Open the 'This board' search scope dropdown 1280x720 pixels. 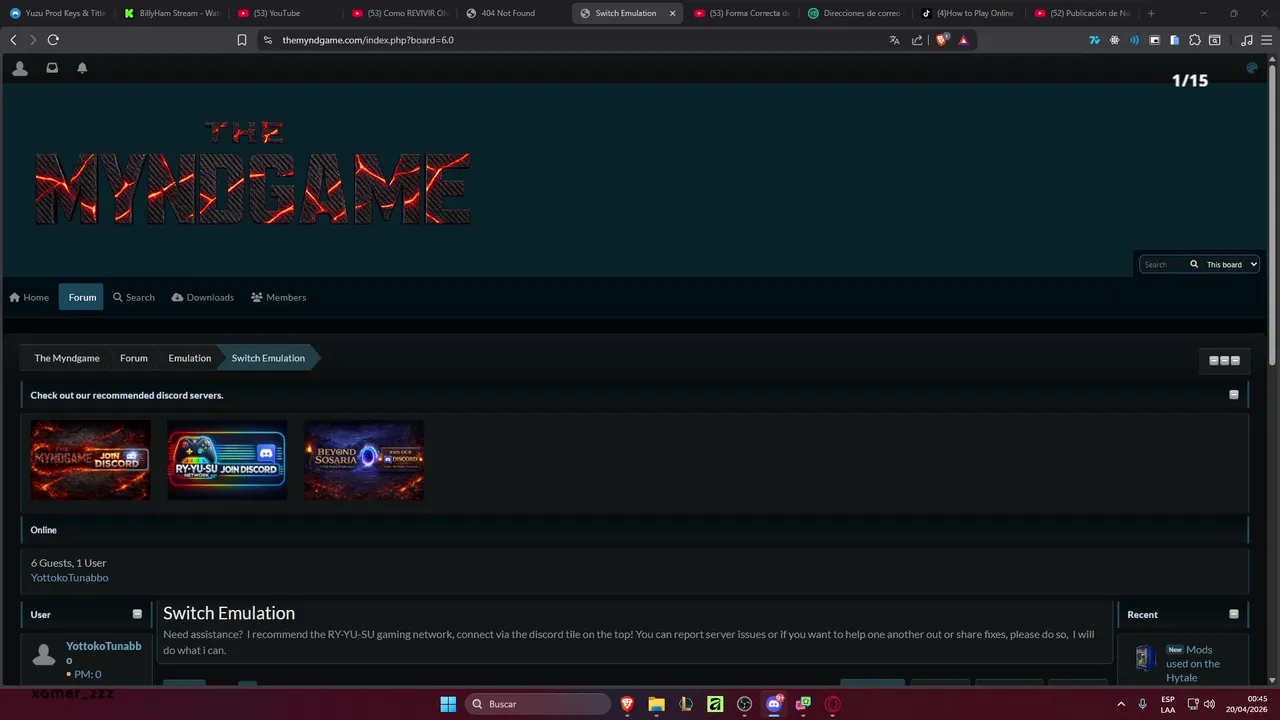pyautogui.click(x=1231, y=264)
